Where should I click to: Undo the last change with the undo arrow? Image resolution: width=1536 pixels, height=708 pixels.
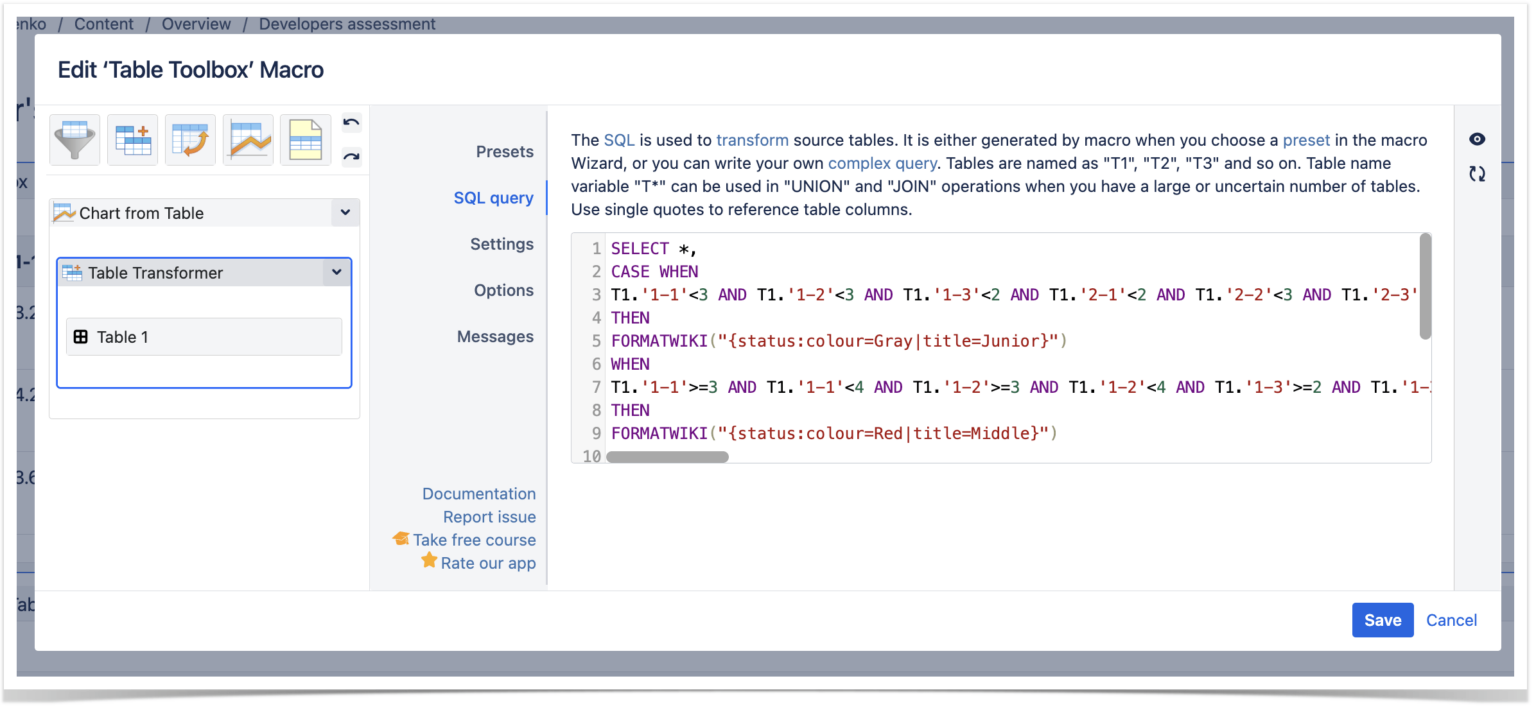tap(349, 122)
